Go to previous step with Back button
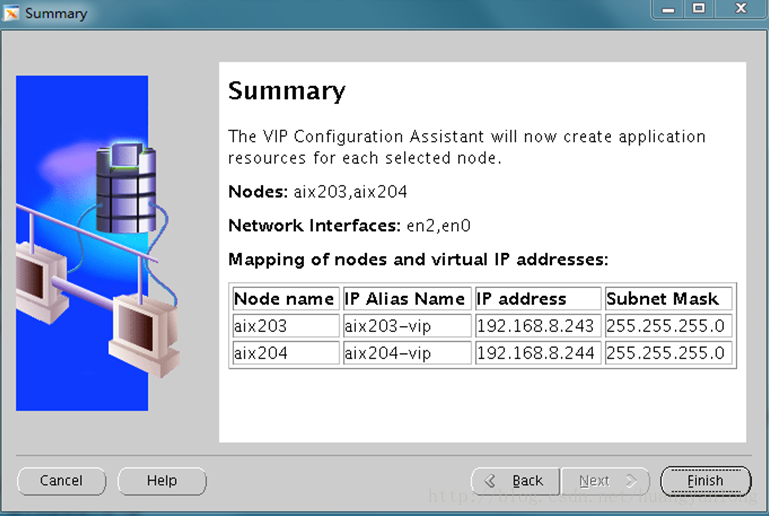769x516 pixels. (x=515, y=481)
